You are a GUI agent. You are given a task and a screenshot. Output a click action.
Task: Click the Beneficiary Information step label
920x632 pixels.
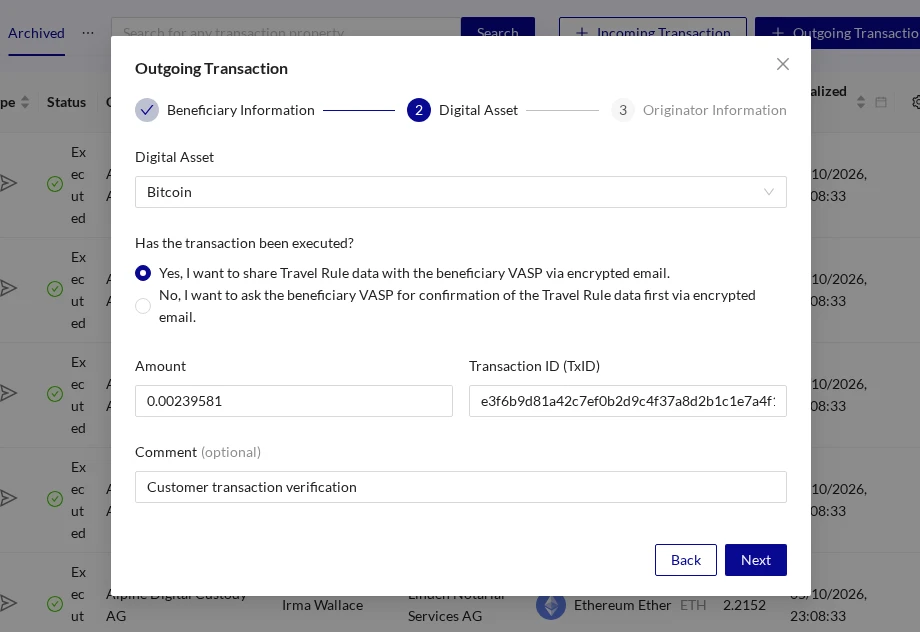pos(241,110)
